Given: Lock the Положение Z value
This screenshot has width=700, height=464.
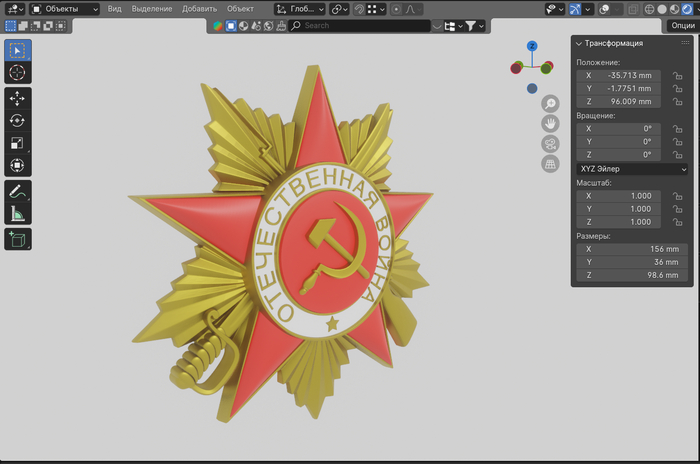Looking at the screenshot, I should tap(678, 102).
